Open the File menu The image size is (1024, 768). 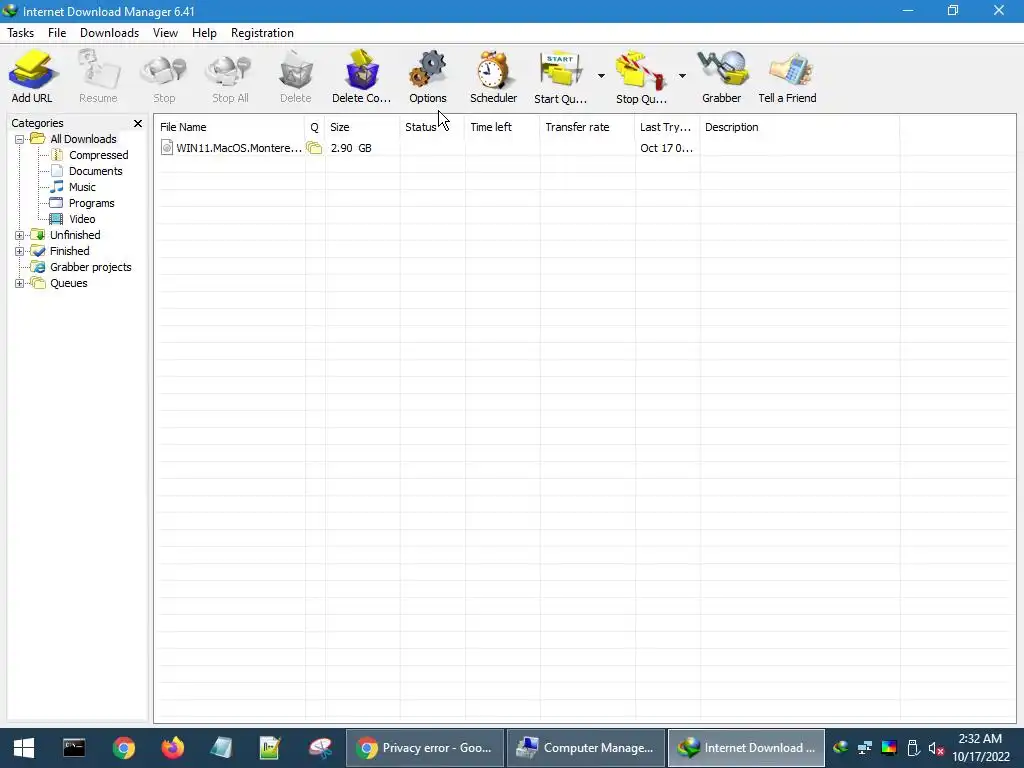[57, 33]
